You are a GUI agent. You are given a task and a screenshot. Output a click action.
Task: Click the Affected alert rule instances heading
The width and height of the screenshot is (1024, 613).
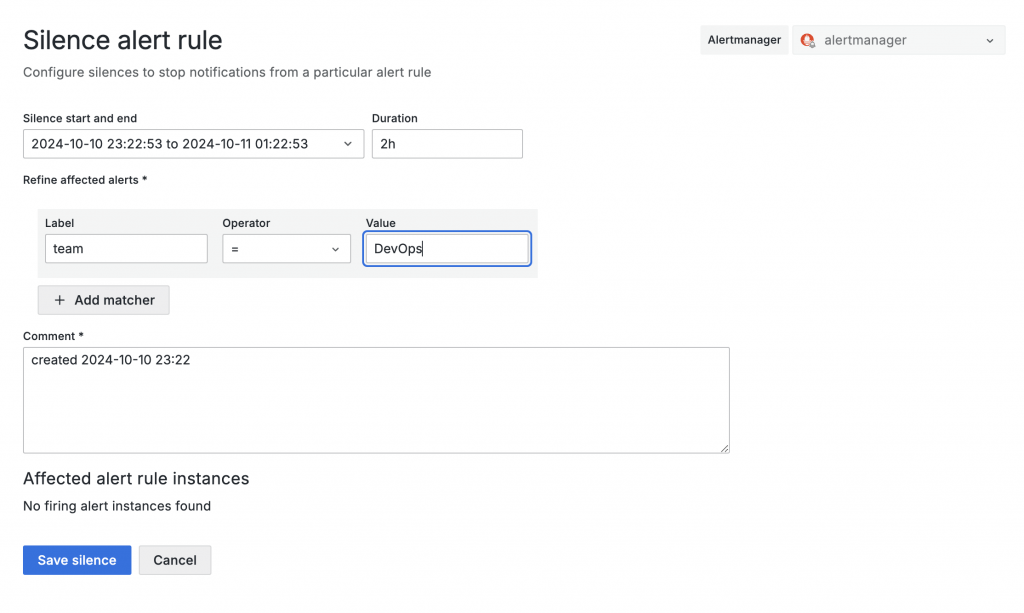pyautogui.click(x=136, y=478)
